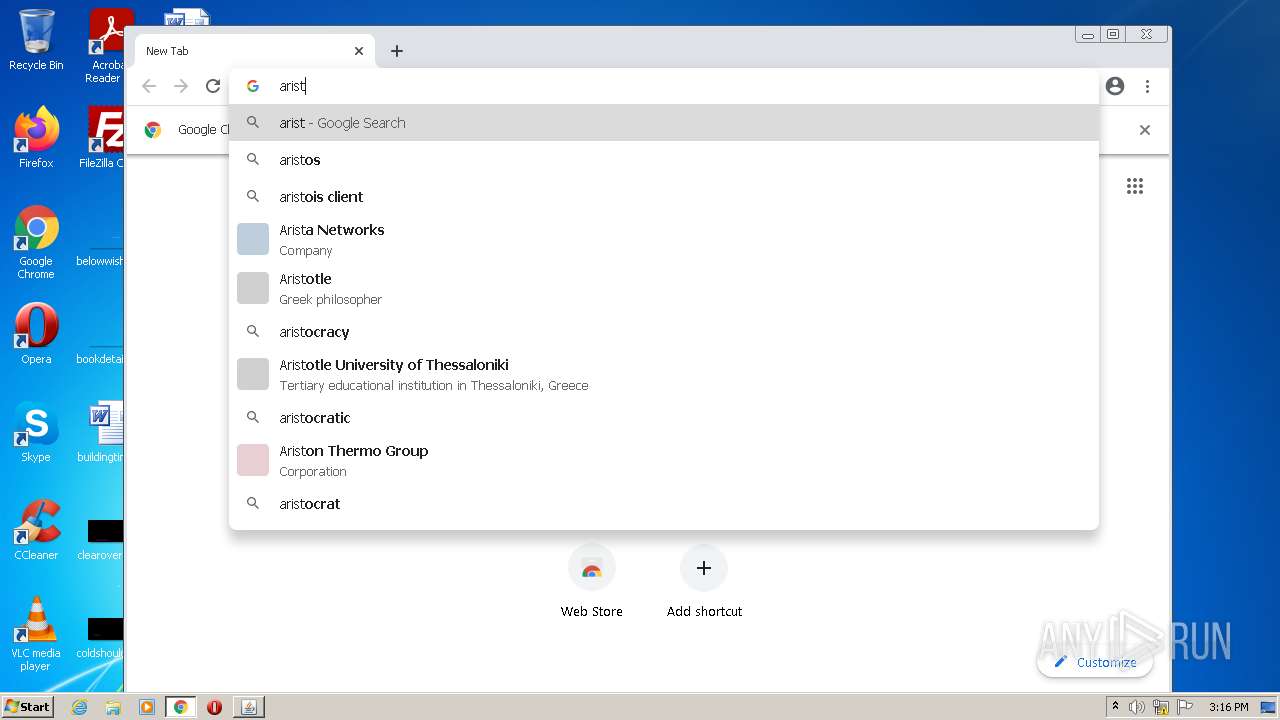Choose 'arist - Google Search' suggestion
The image size is (1280, 720).
click(664, 123)
